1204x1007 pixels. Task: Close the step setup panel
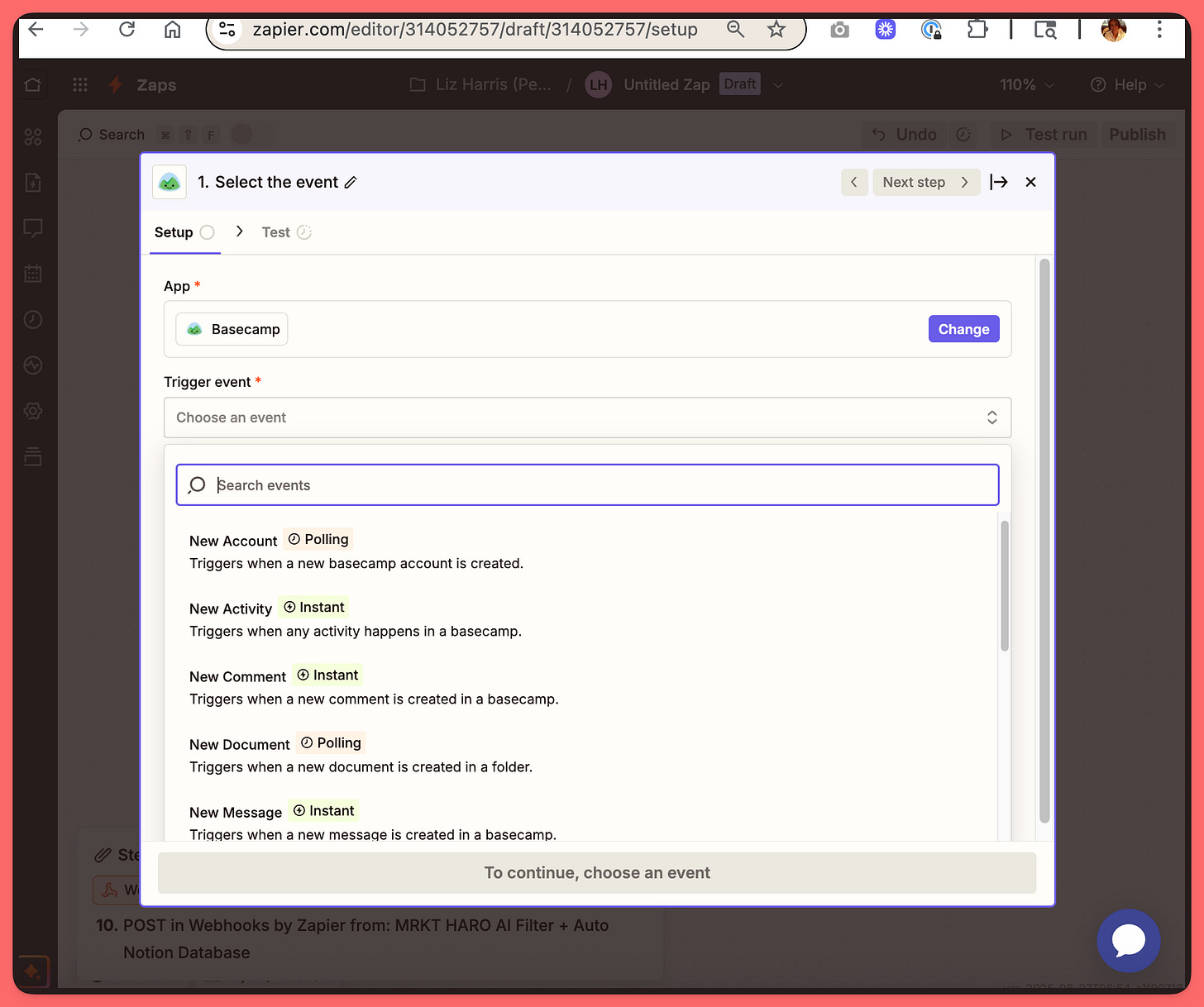(1030, 182)
